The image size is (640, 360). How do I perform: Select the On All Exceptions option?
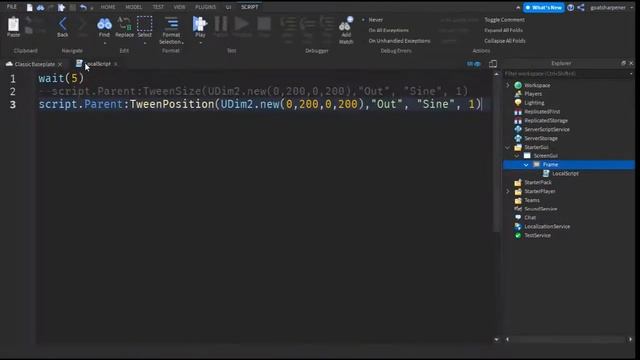point(388,30)
